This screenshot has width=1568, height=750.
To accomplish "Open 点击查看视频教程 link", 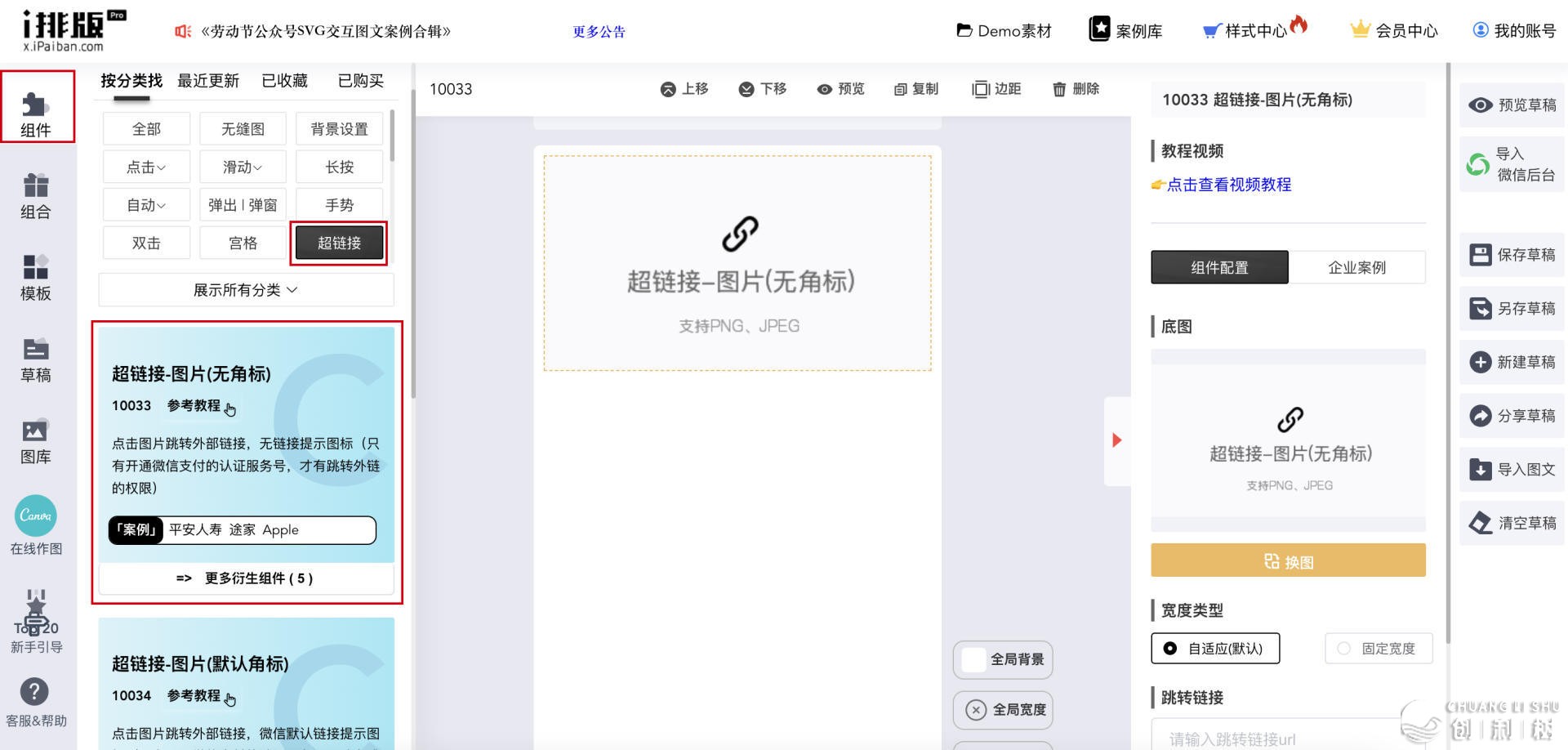I will tap(1228, 185).
